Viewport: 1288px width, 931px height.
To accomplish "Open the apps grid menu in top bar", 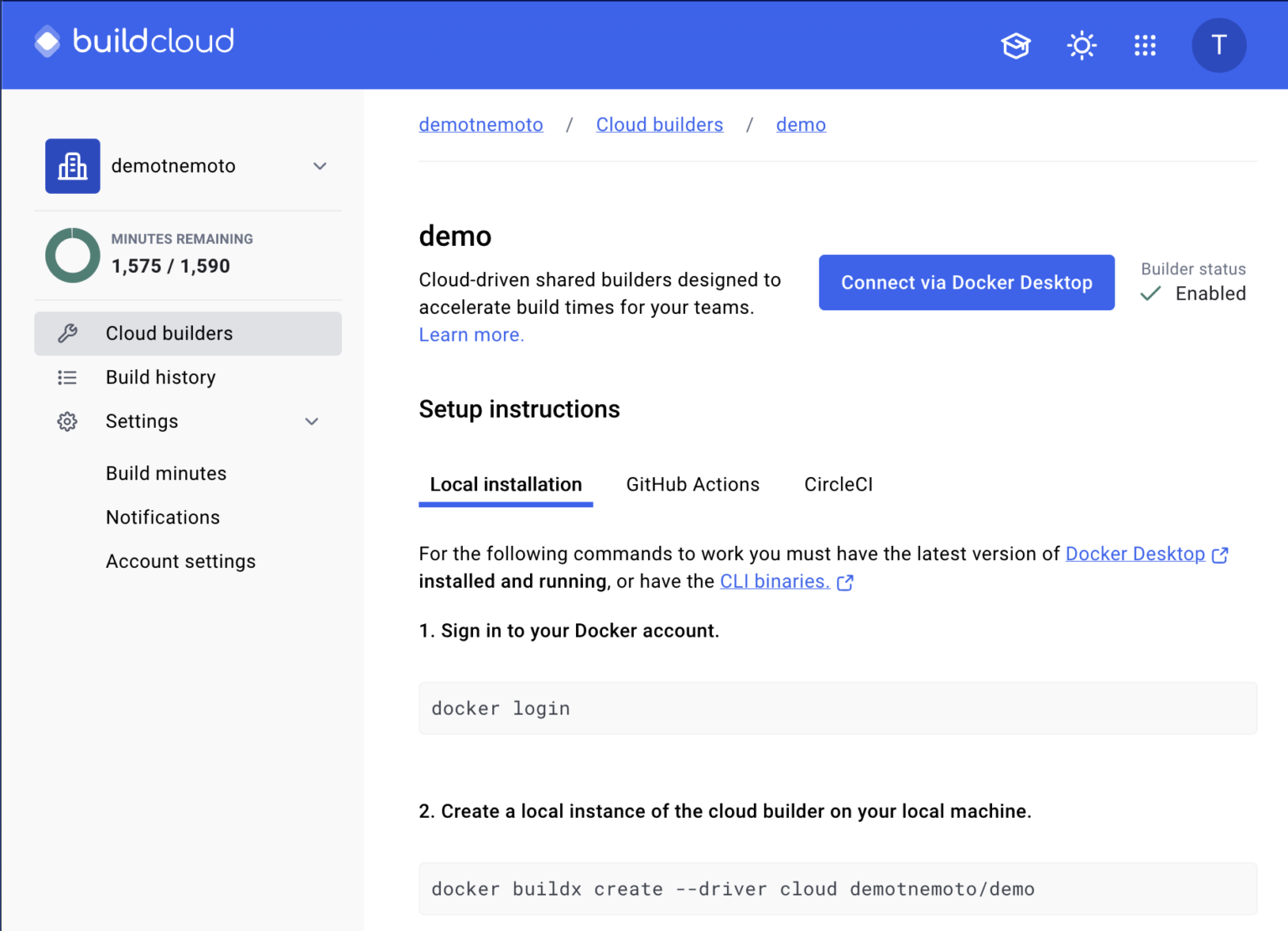I will (1145, 45).
